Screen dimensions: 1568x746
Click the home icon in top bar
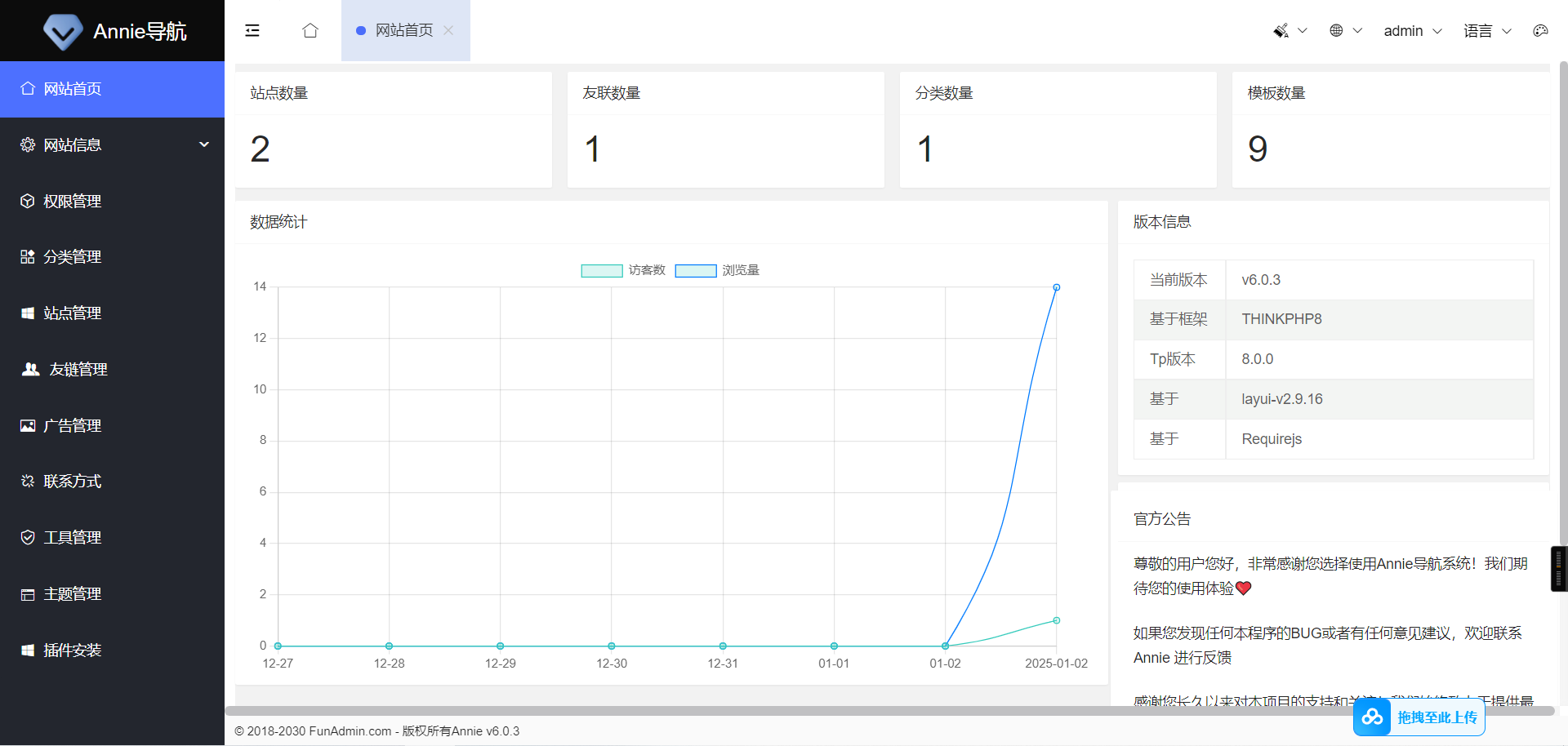point(310,30)
